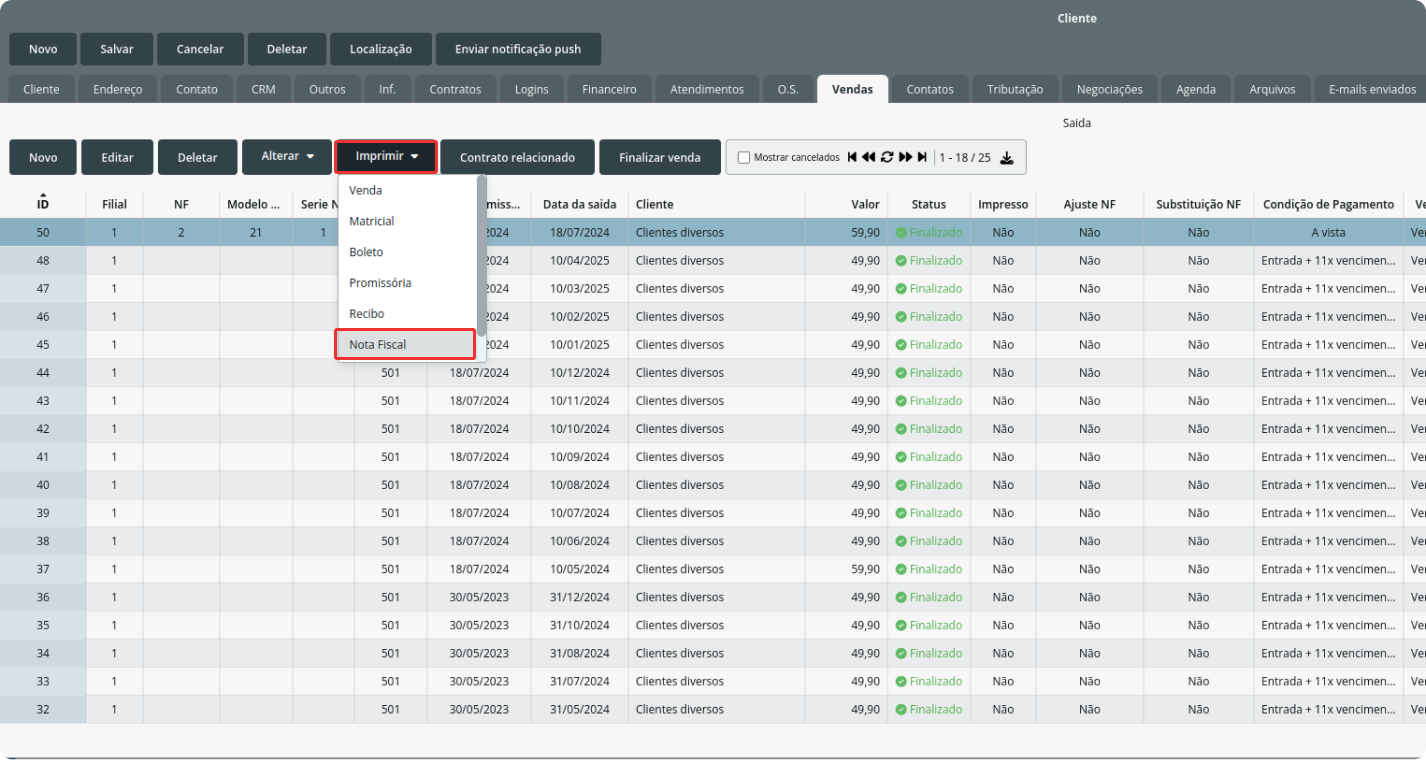Click Deletar button in sales toolbar
The width and height of the screenshot is (1426, 760).
[x=198, y=157]
